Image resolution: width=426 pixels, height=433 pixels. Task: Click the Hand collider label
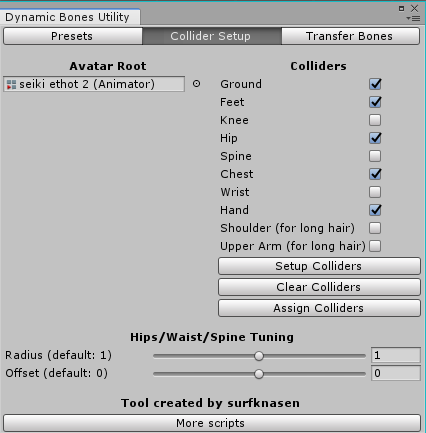pyautogui.click(x=234, y=210)
